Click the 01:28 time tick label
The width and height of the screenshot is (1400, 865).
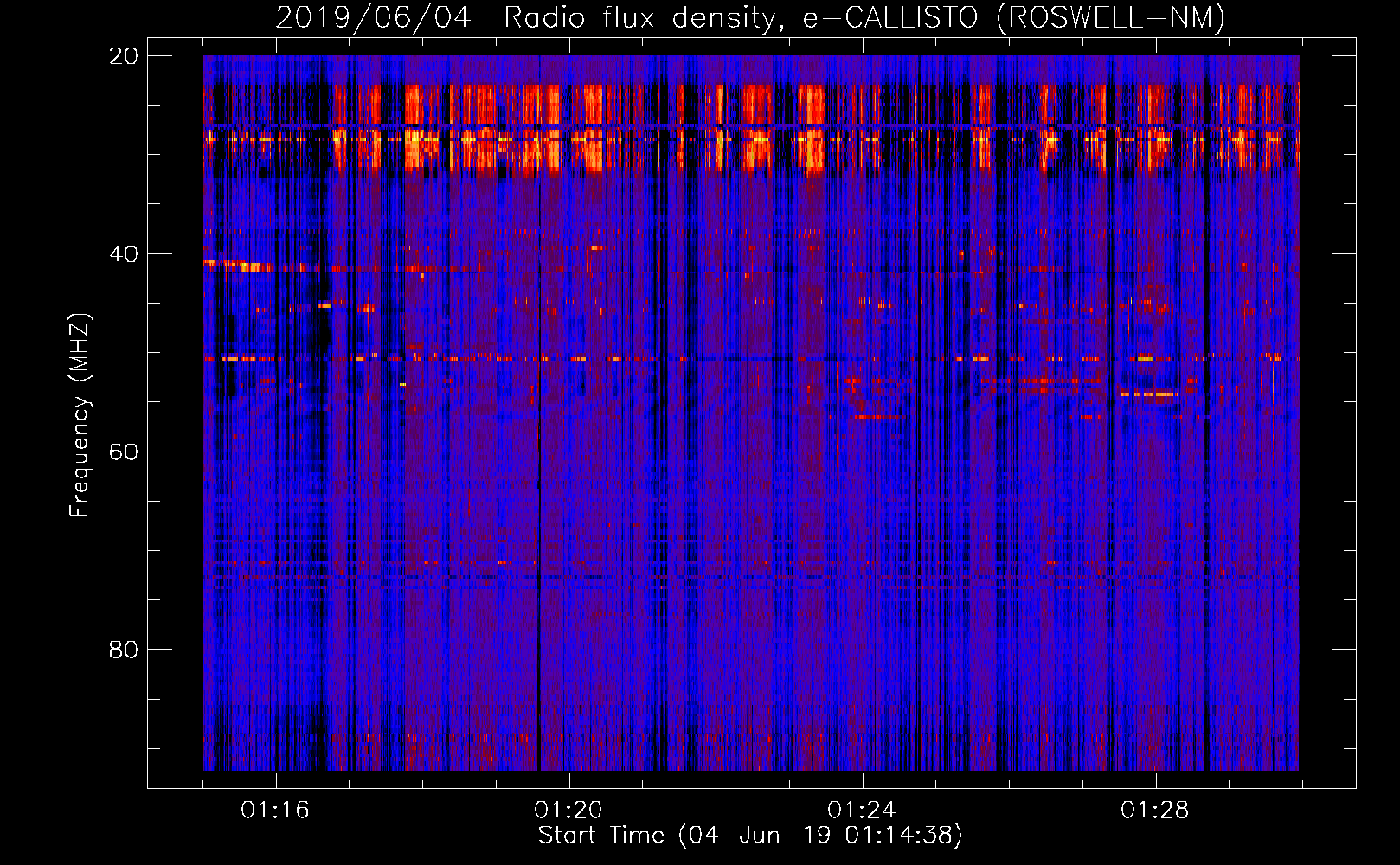[1155, 811]
